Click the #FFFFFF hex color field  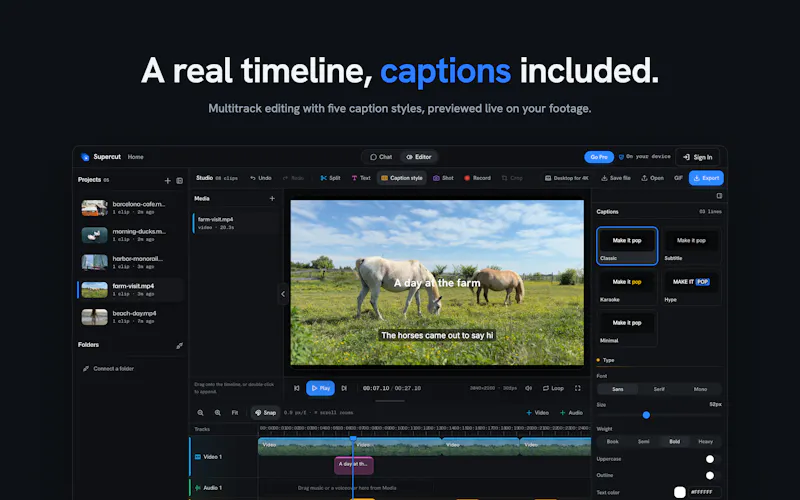pos(704,492)
